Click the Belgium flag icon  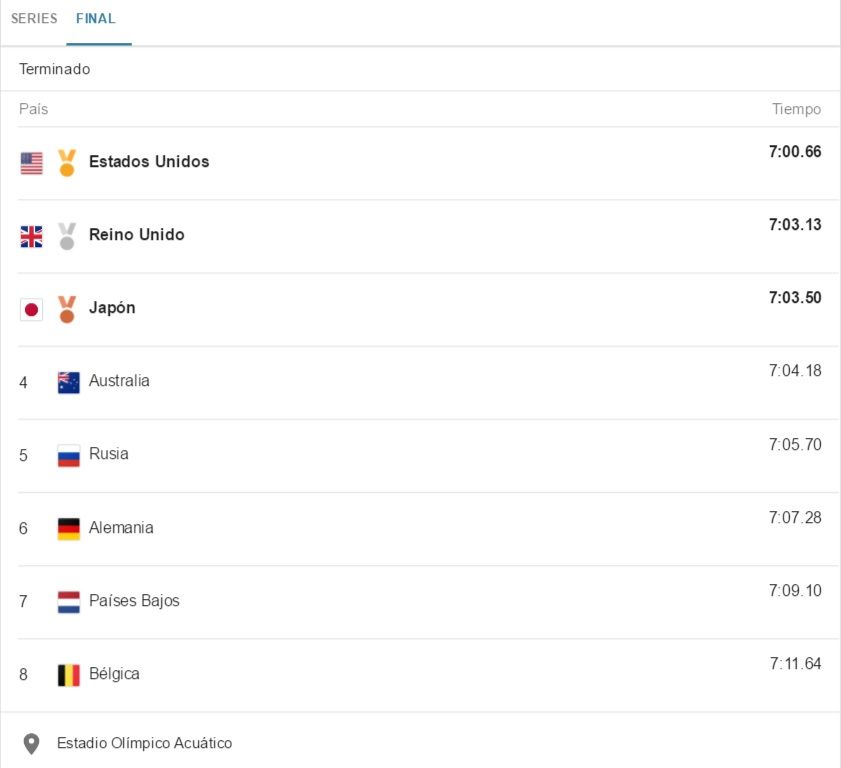pos(69,675)
